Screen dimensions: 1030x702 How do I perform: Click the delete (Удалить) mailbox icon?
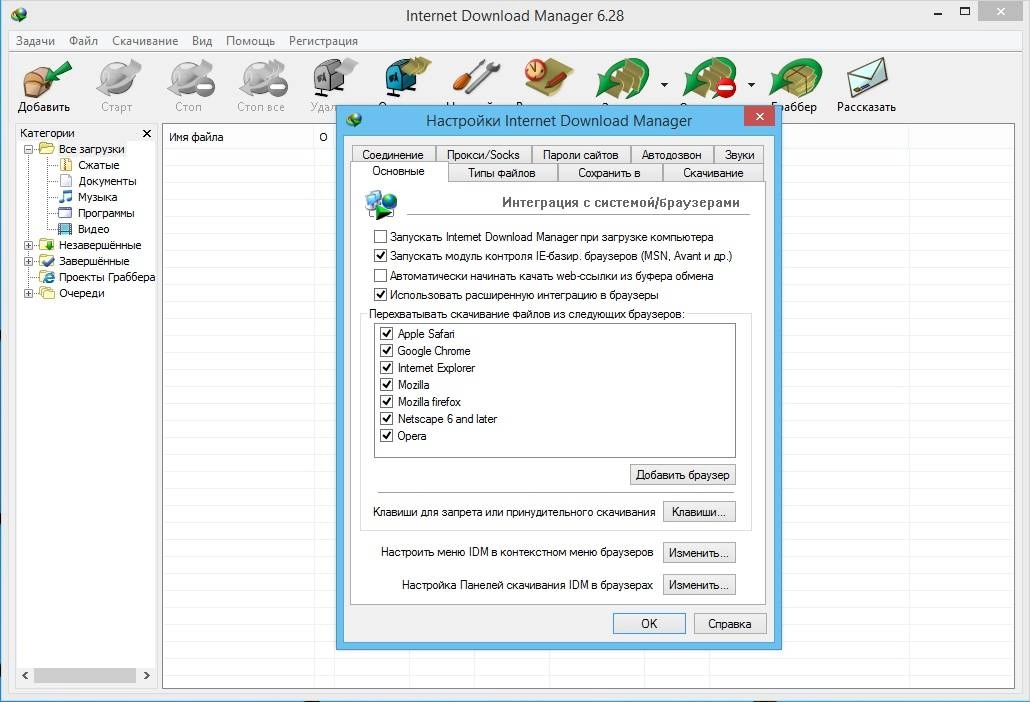pyautogui.click(x=334, y=79)
